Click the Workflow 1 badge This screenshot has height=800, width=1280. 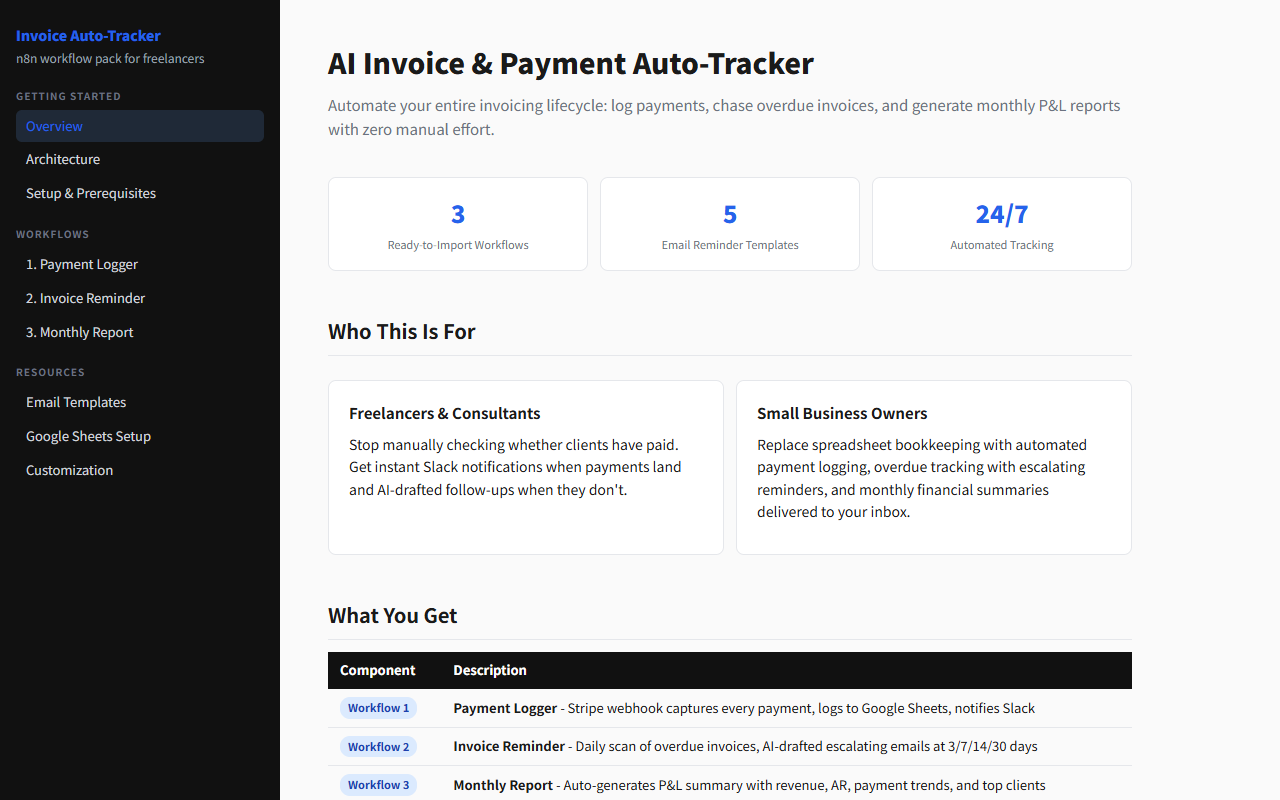[378, 708]
